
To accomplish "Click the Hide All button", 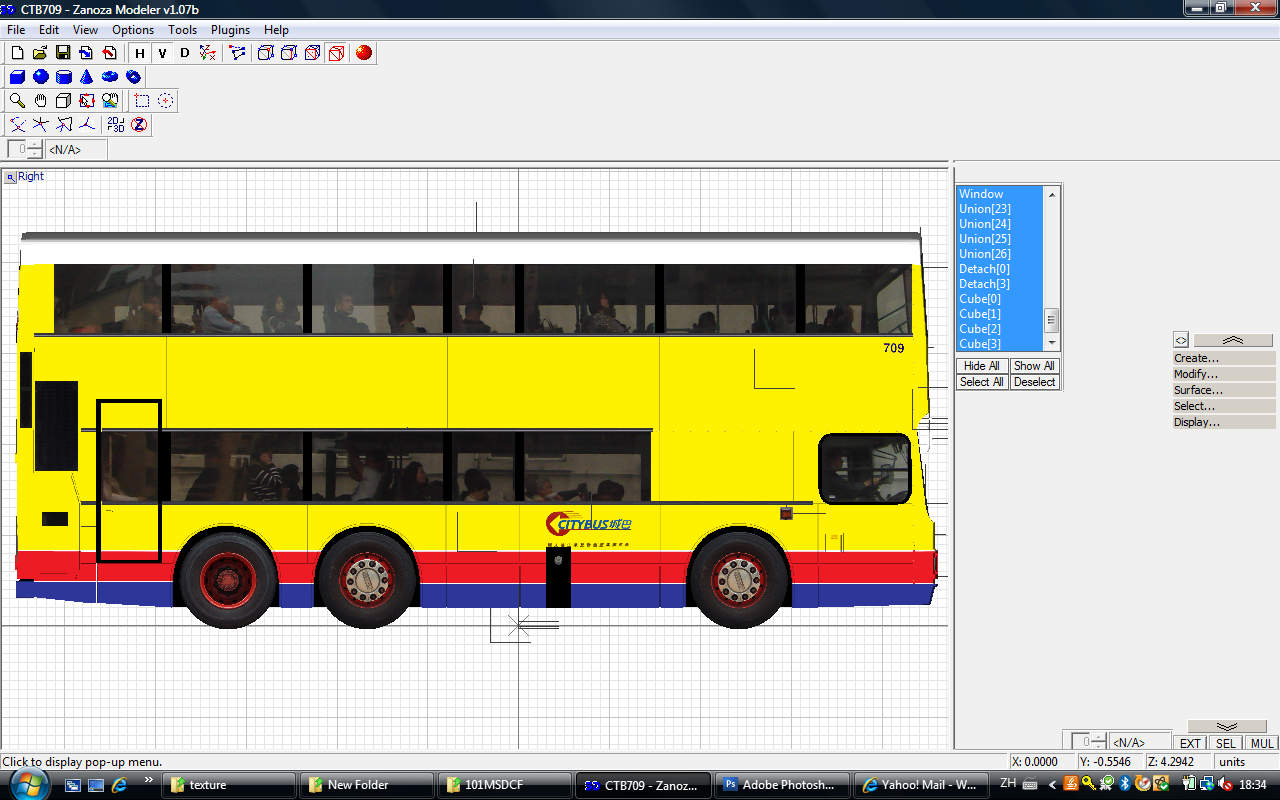I will [982, 366].
